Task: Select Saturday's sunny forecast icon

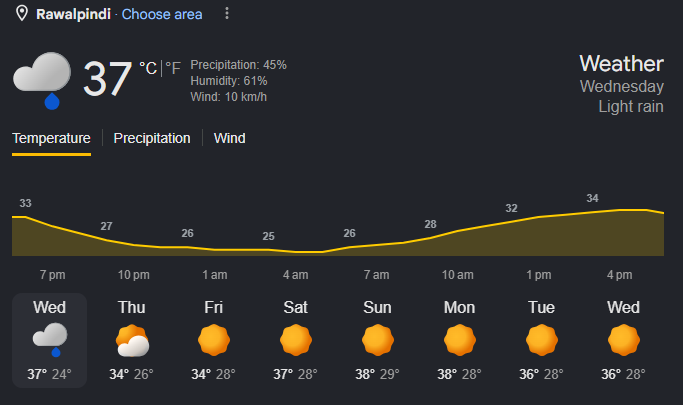Action: pos(296,340)
